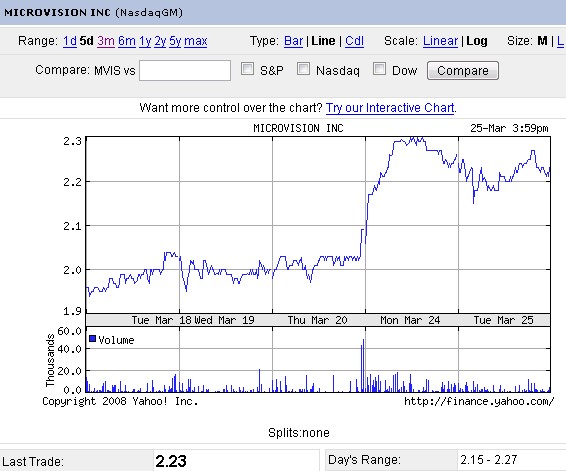Click the MICROVISION INC (NasdaqGM) header
This screenshot has width=566, height=471.
93,12
